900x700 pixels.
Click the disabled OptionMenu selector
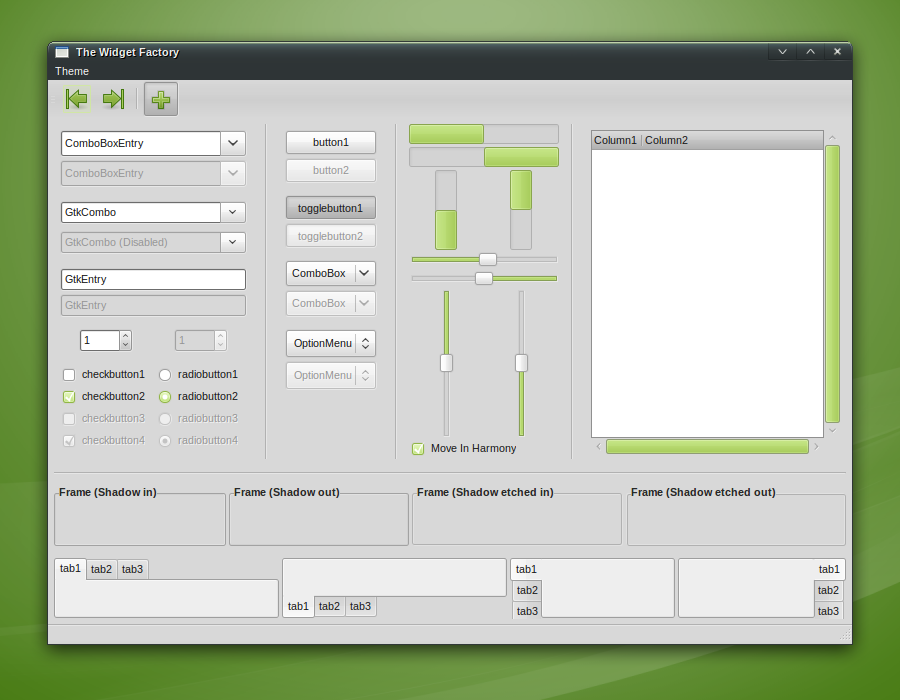[331, 376]
